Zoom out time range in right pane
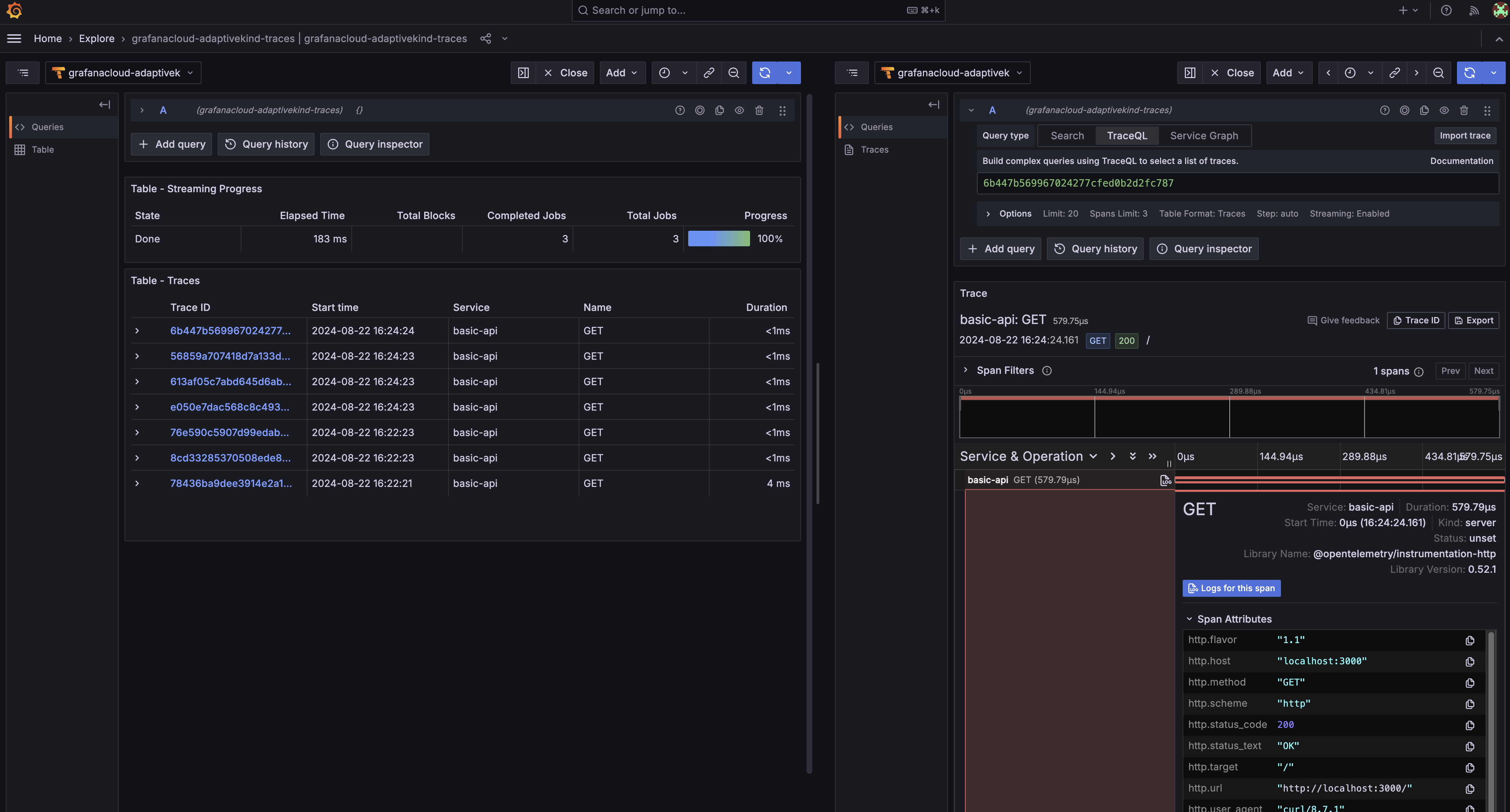This screenshot has height=812, width=1510. (1439, 73)
